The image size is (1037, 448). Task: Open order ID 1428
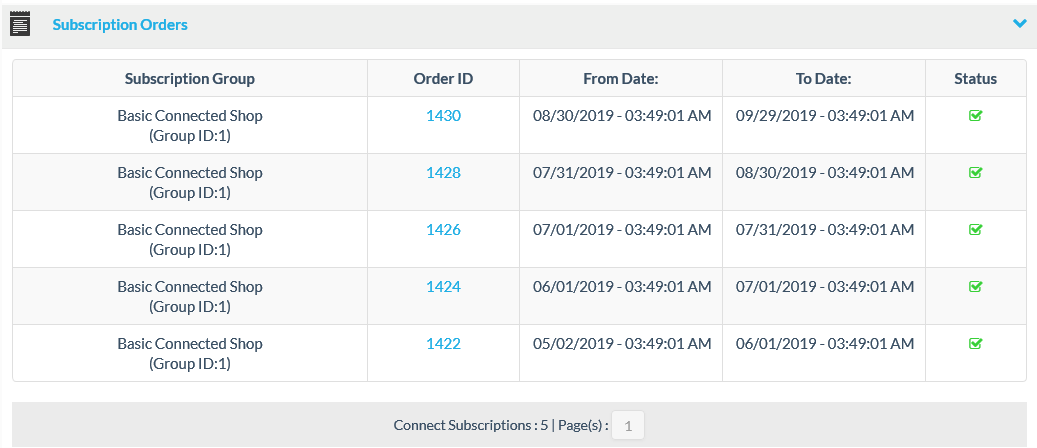pyautogui.click(x=443, y=173)
